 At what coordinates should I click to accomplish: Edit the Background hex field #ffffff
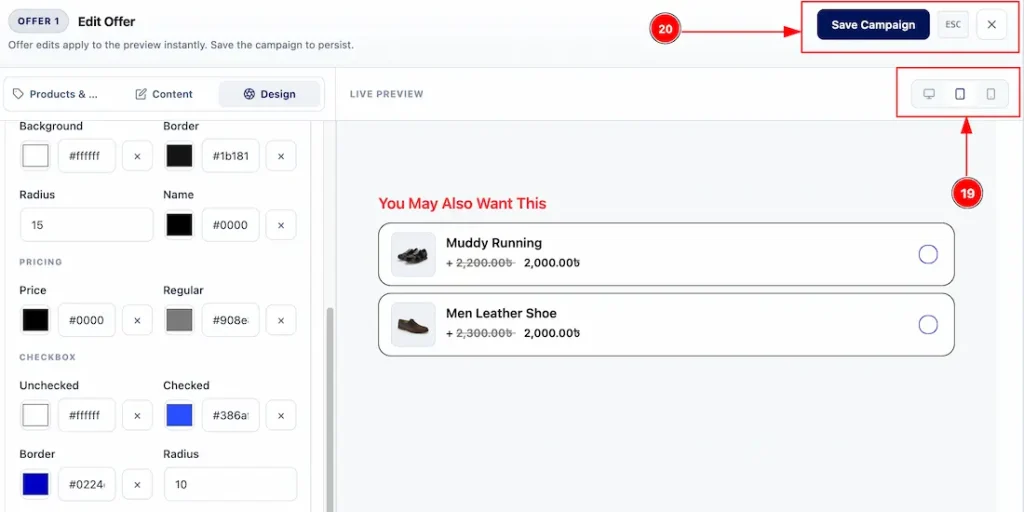click(x=87, y=156)
